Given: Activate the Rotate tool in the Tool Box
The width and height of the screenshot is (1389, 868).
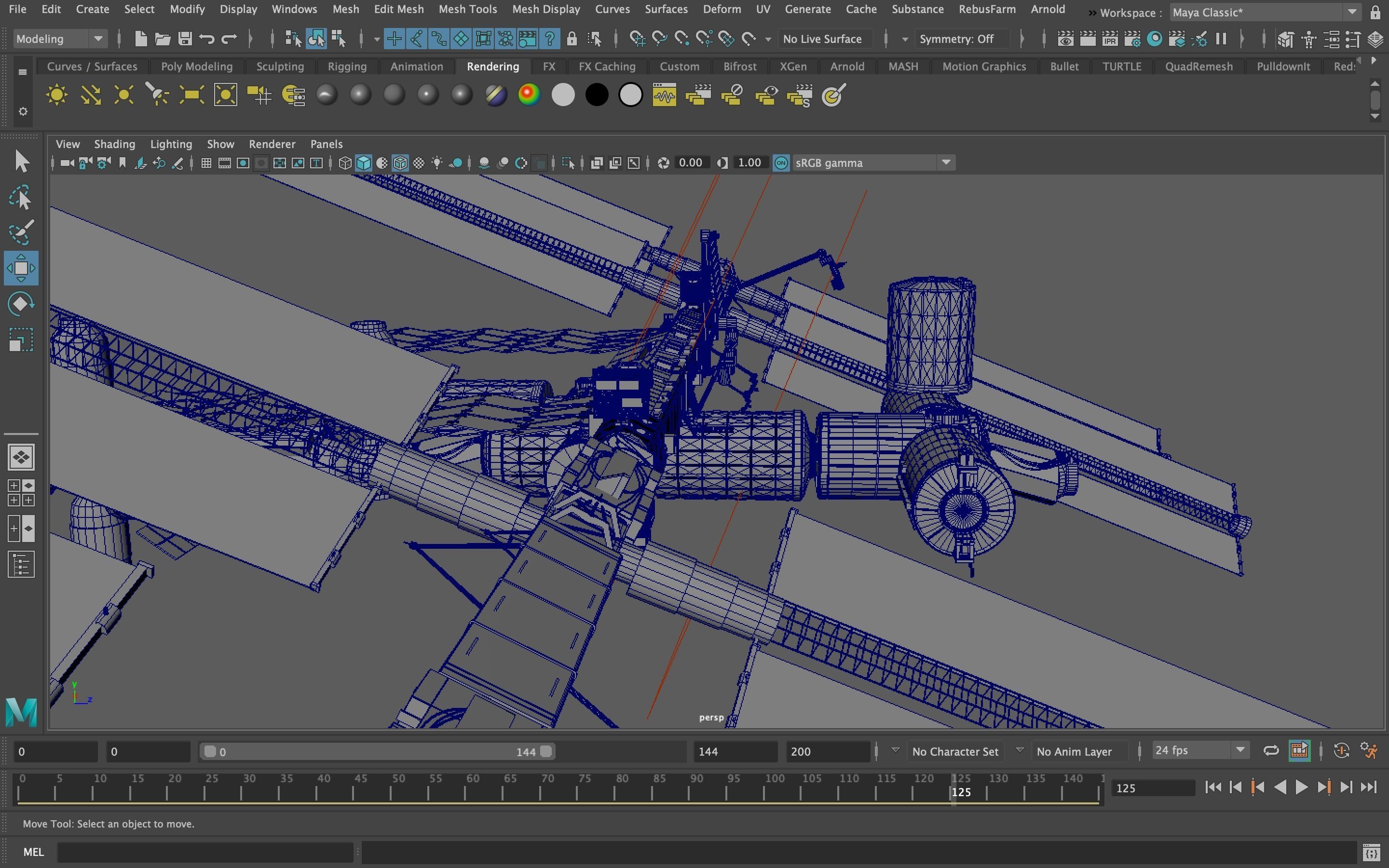Looking at the screenshot, I should (x=21, y=304).
